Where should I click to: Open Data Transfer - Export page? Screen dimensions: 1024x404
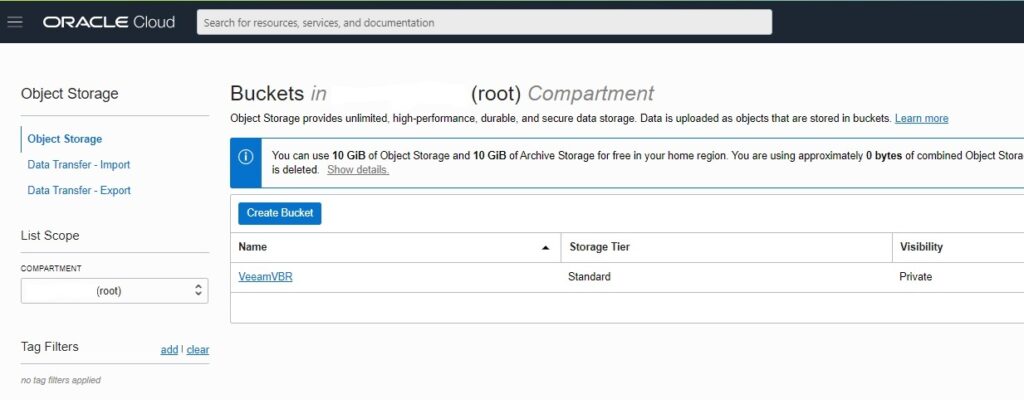79,190
